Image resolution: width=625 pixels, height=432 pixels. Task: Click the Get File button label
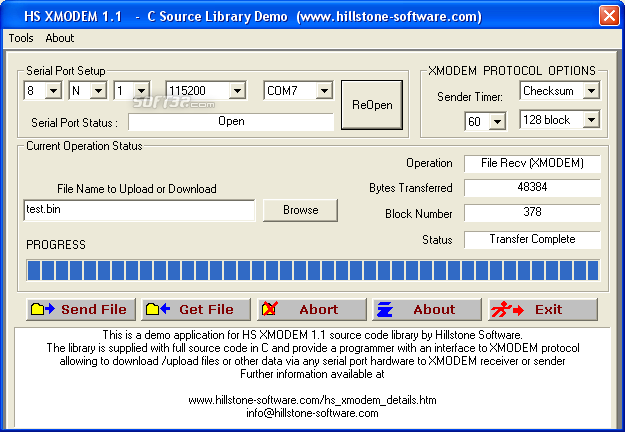click(206, 309)
